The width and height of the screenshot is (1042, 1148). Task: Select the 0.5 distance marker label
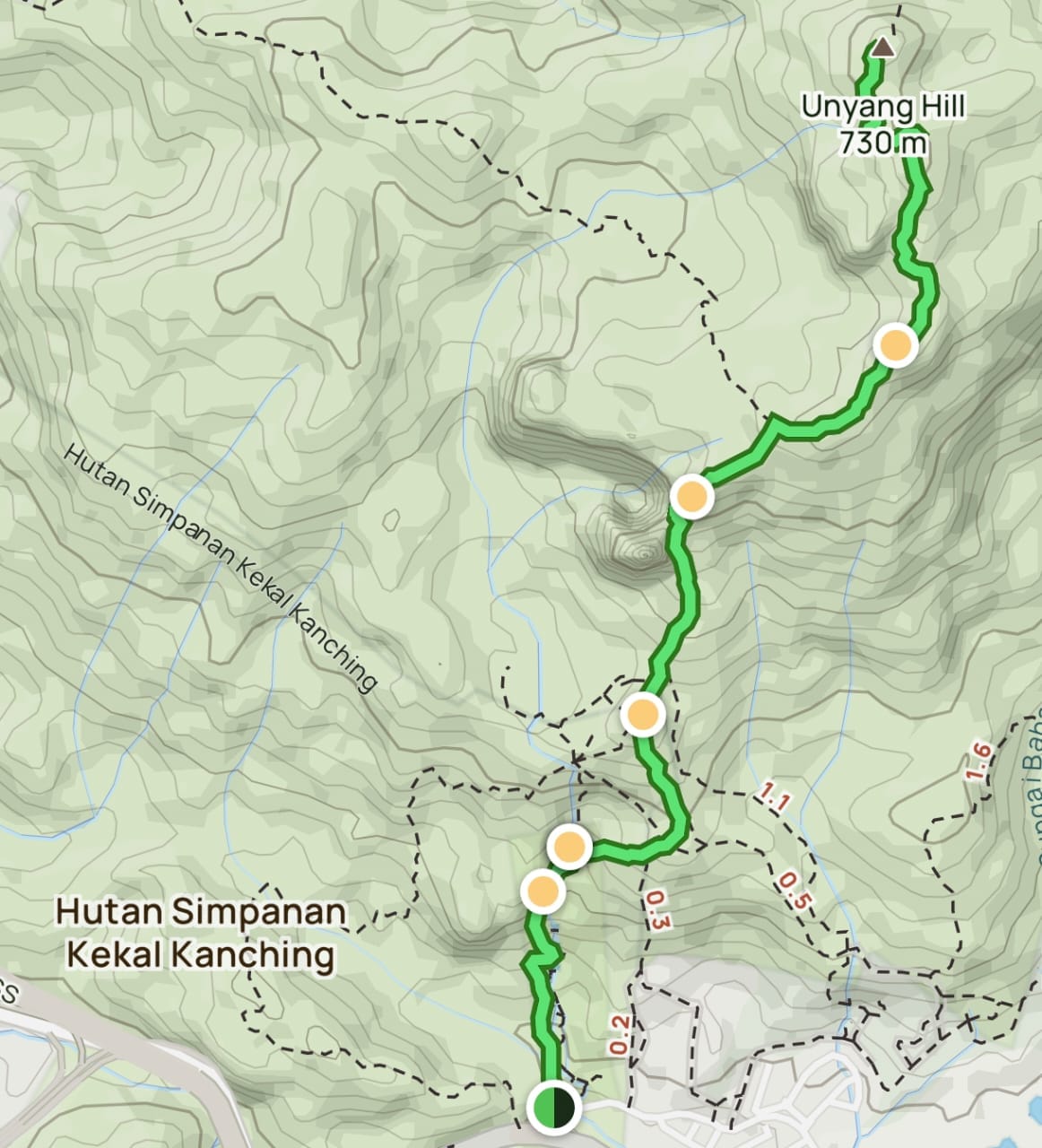tap(791, 890)
